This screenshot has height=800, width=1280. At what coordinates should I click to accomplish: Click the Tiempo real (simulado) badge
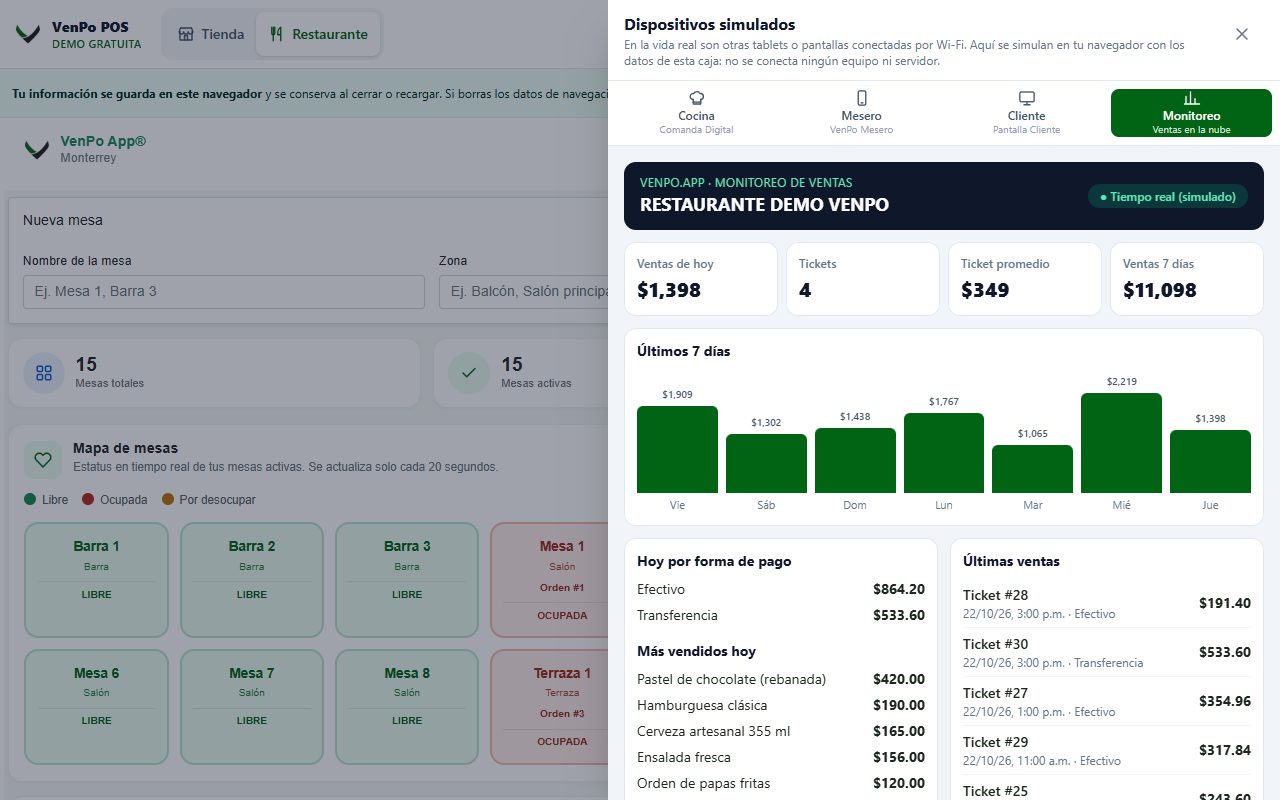[x=1168, y=196]
